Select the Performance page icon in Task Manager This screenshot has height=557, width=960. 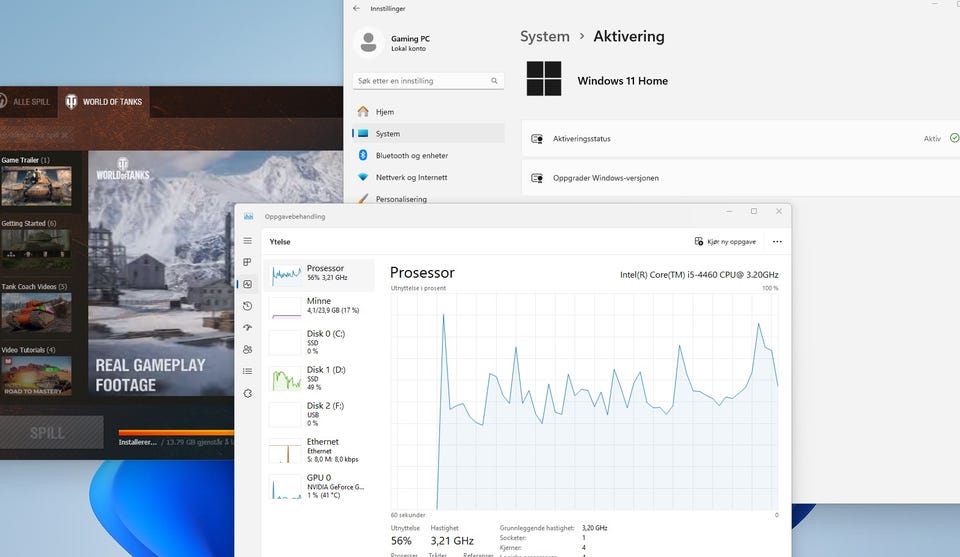(x=247, y=284)
